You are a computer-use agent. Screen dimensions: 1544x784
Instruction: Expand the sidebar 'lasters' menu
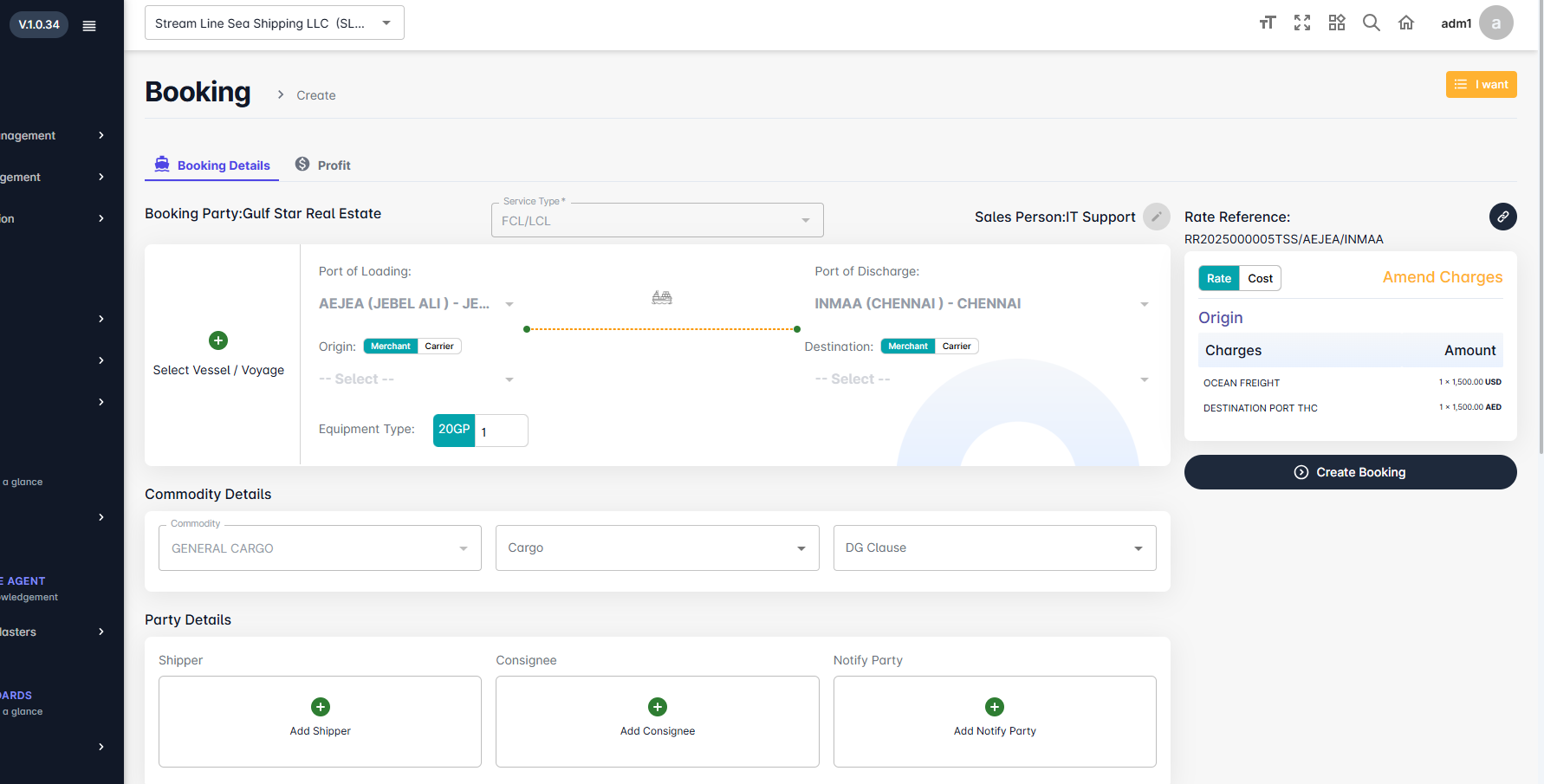[54, 632]
